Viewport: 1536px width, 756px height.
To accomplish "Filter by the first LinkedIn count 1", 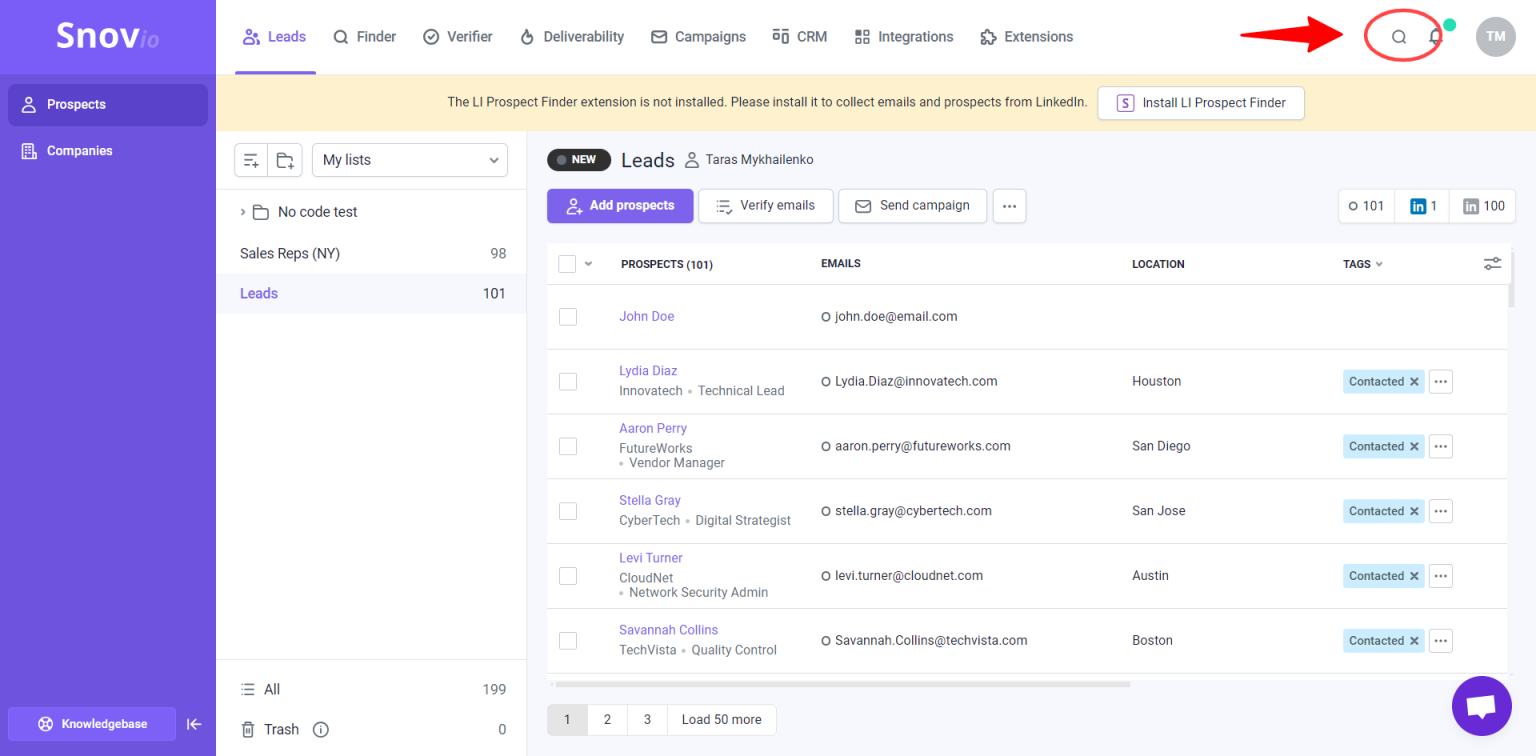I will coord(1422,206).
